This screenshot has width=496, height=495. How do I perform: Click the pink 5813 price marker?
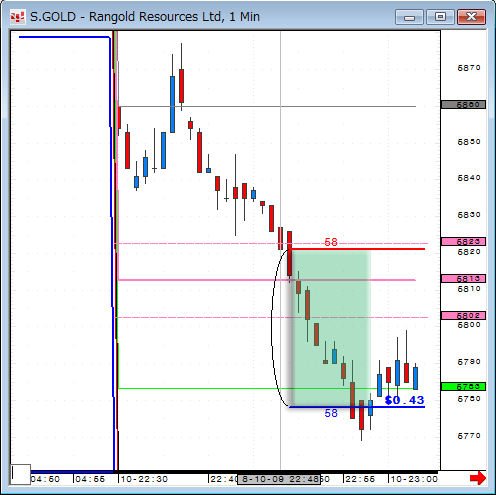tap(463, 278)
